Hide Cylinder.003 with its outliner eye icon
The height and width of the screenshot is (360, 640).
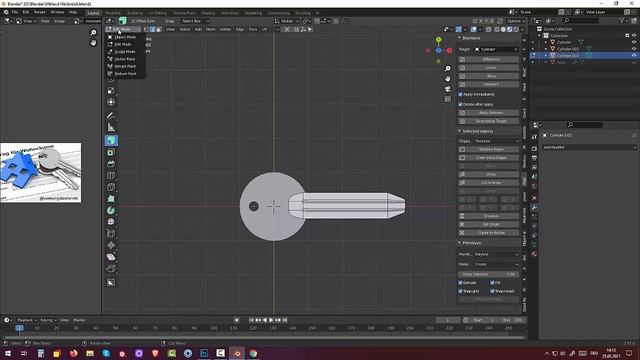634,49
